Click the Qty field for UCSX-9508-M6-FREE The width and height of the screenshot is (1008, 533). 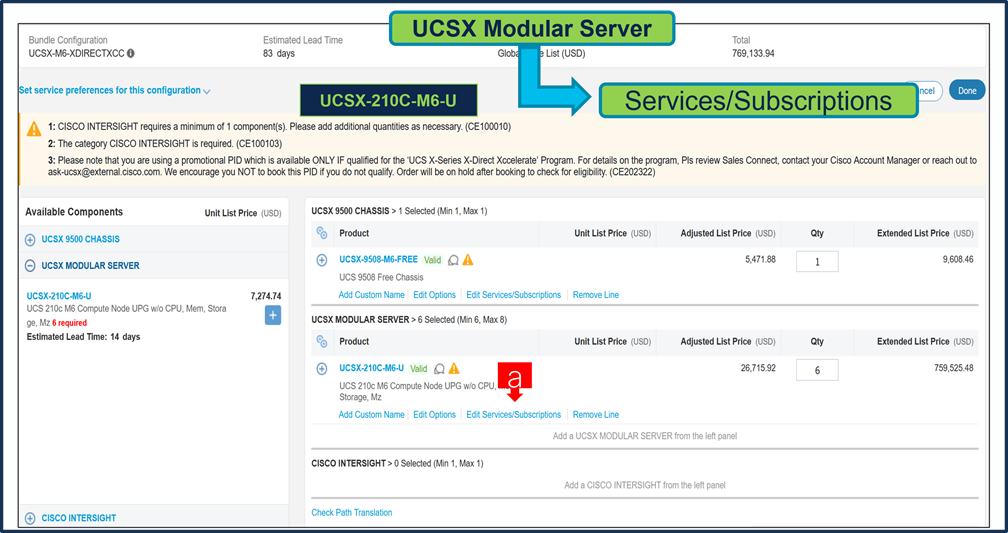pos(817,262)
